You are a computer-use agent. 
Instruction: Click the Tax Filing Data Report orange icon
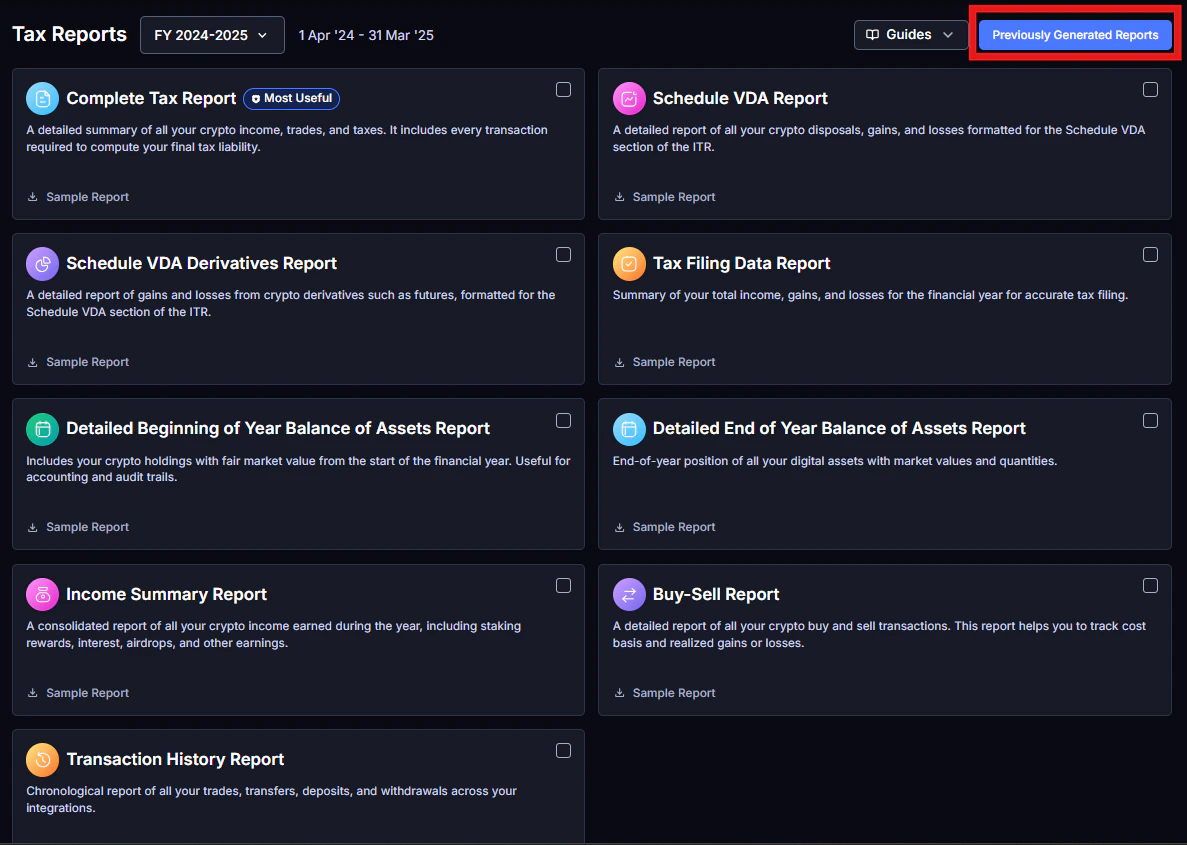pyautogui.click(x=629, y=263)
